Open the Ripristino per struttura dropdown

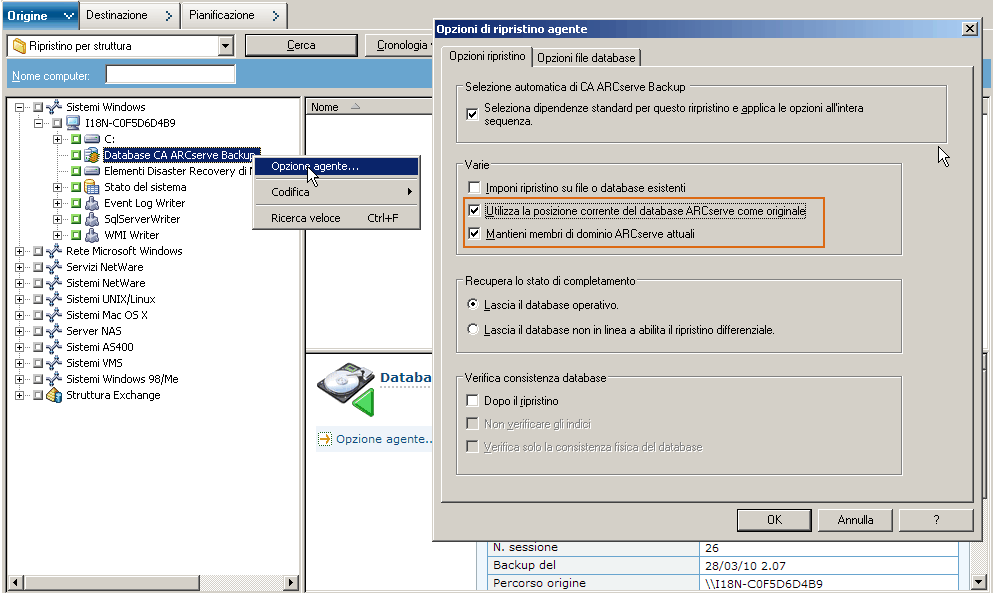pyautogui.click(x=225, y=46)
